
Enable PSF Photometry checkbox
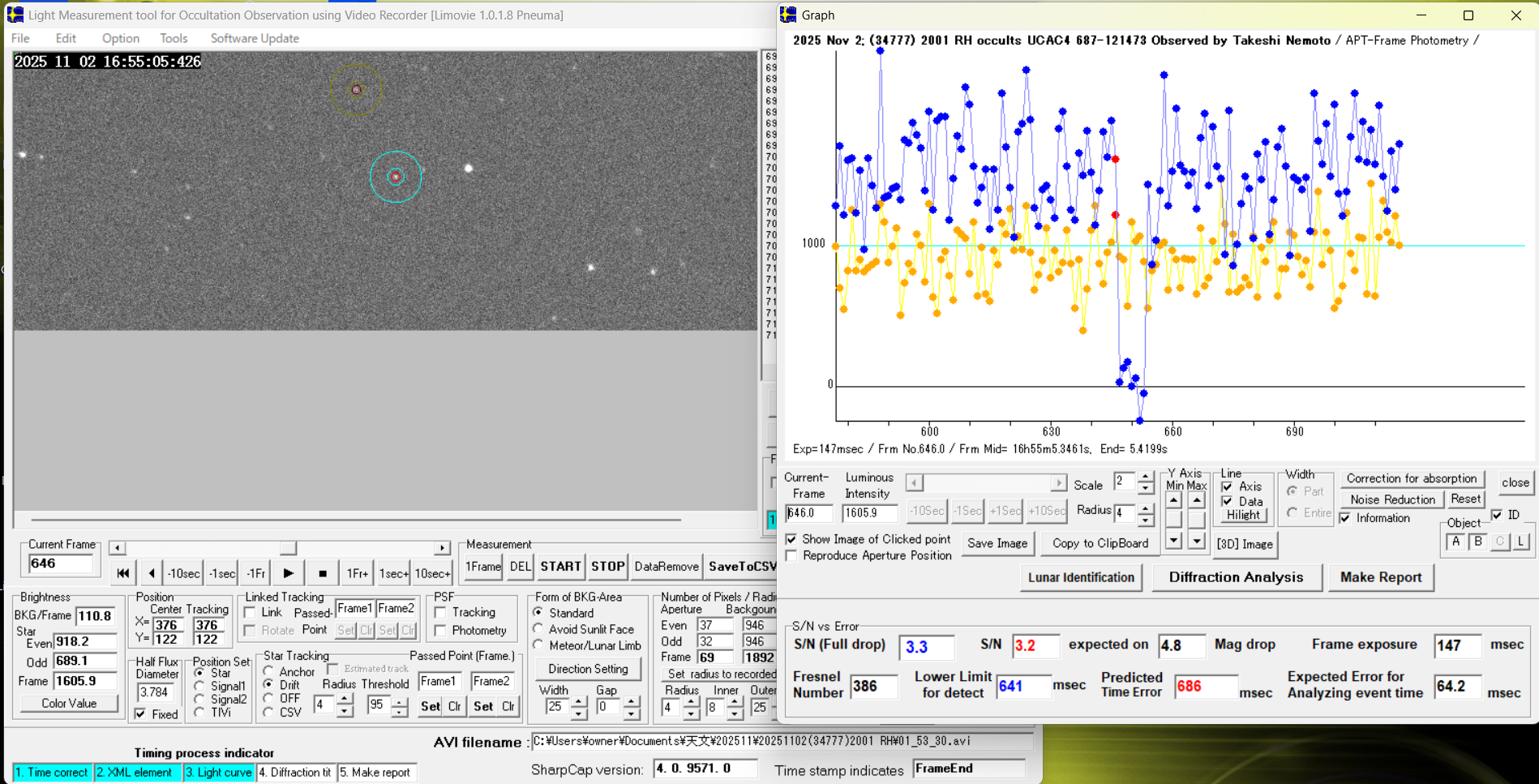440,630
